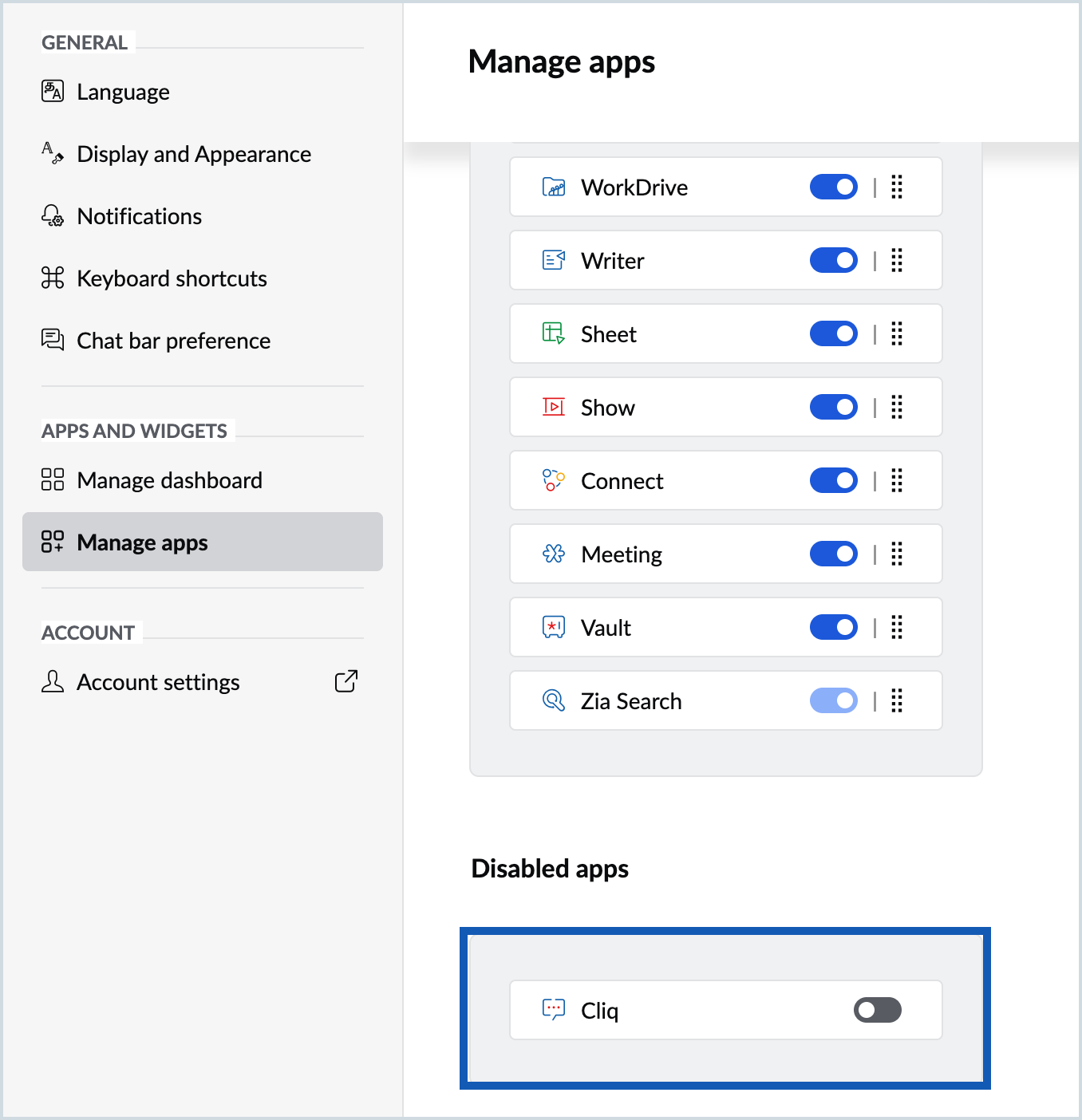Viewport: 1082px width, 1120px height.
Task: Click the Show label
Action: [608, 408]
